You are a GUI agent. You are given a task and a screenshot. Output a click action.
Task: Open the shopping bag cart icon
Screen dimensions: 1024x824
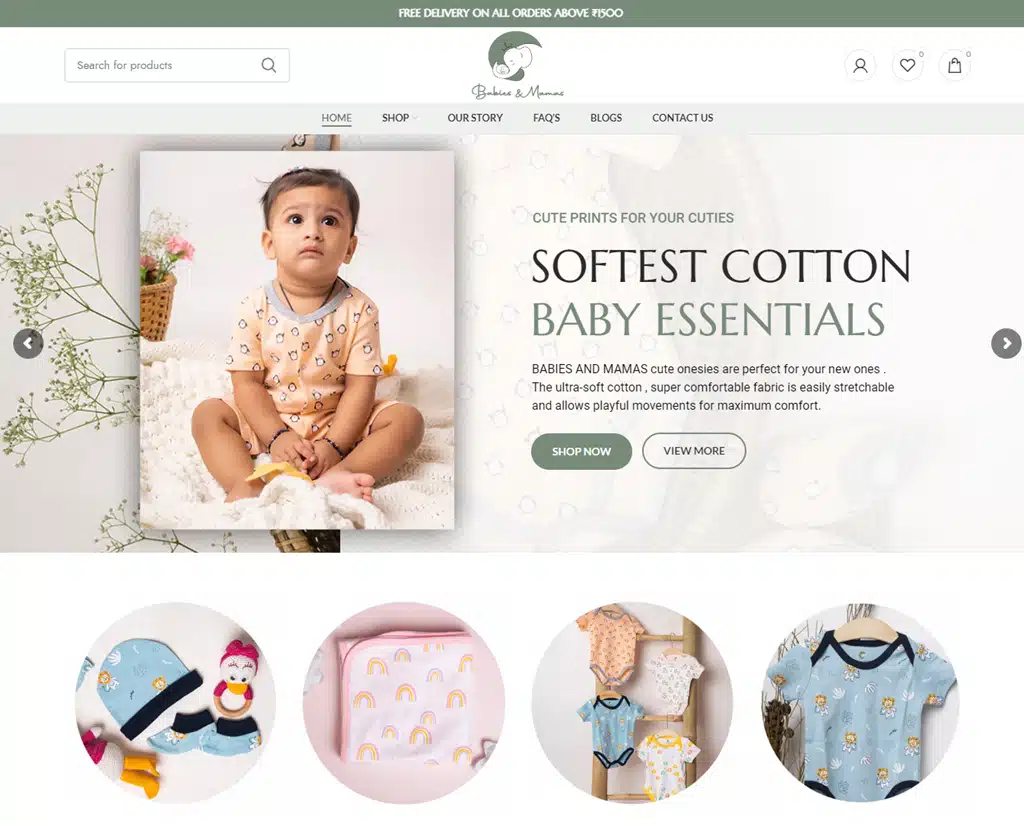coord(954,65)
